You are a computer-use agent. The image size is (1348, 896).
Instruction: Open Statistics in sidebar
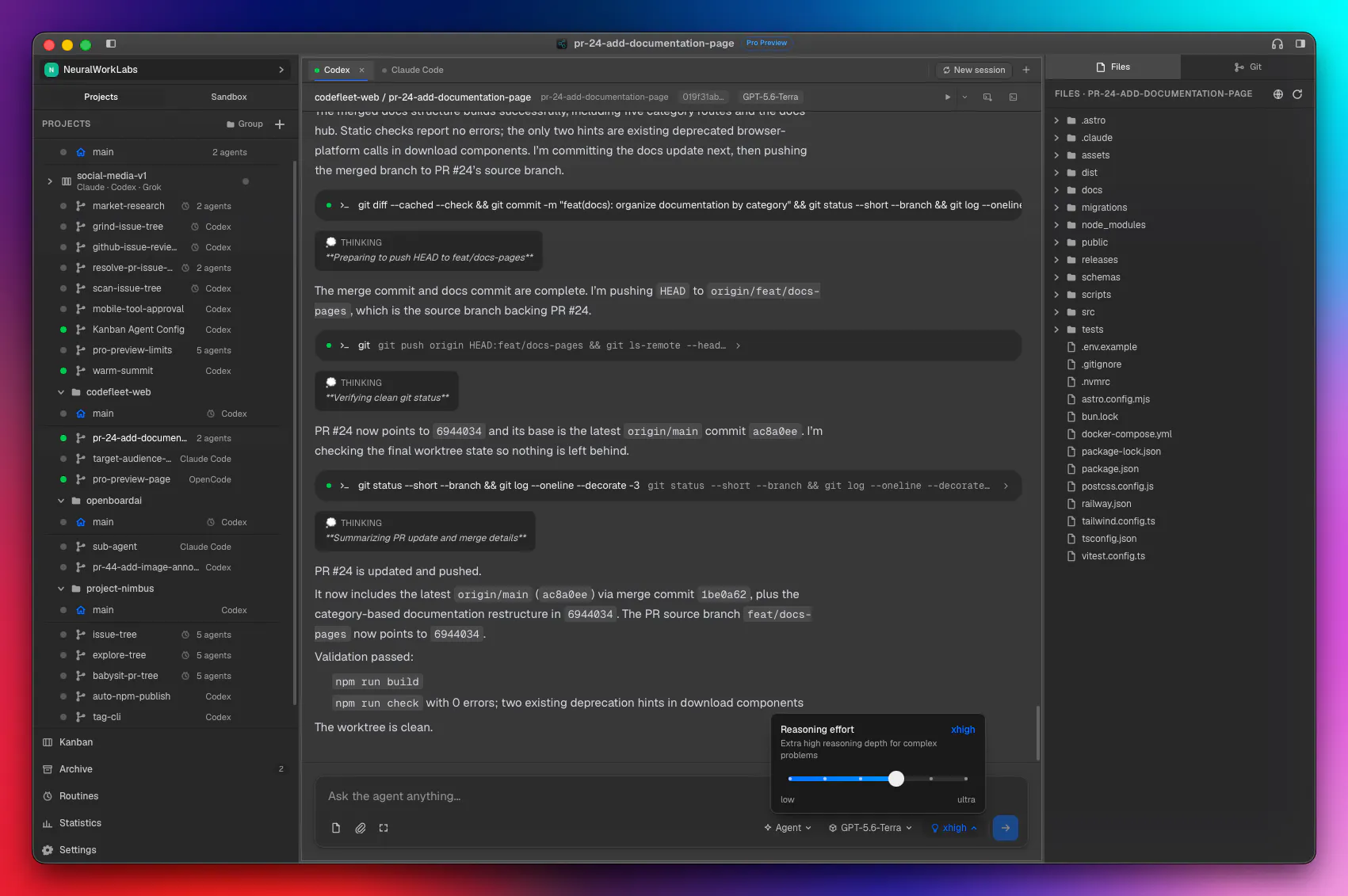[x=80, y=823]
